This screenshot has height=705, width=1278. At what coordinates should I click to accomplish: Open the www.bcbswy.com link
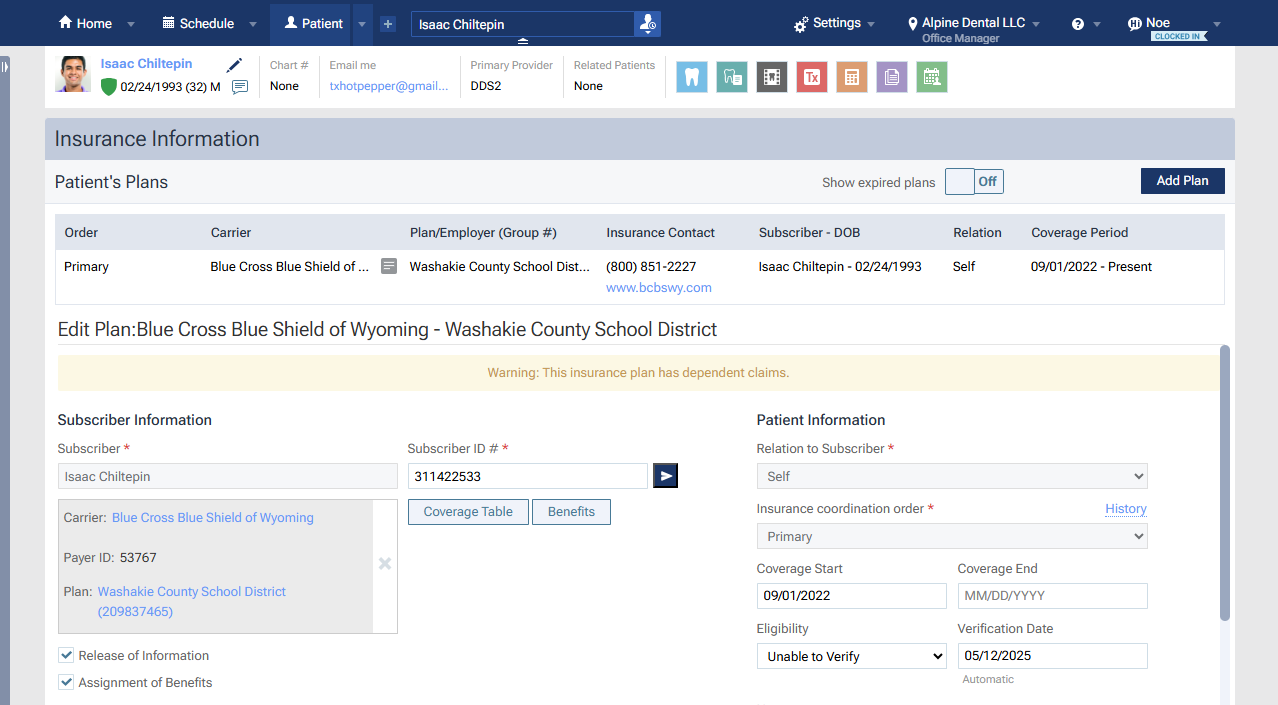click(658, 287)
